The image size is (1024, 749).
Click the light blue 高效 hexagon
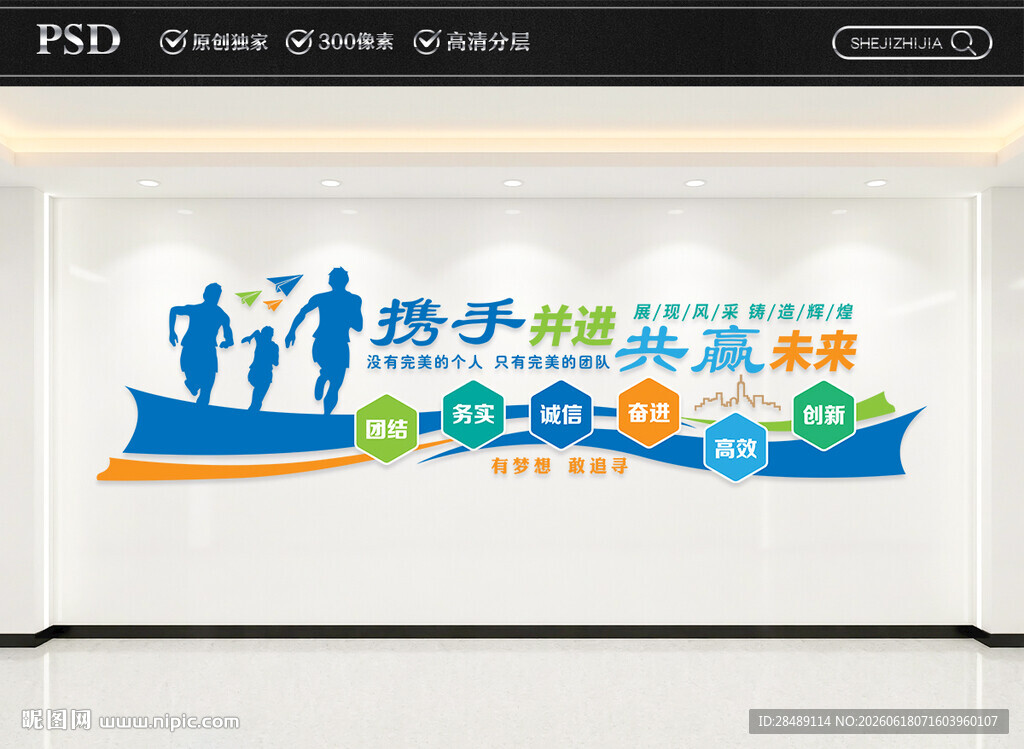[735, 448]
